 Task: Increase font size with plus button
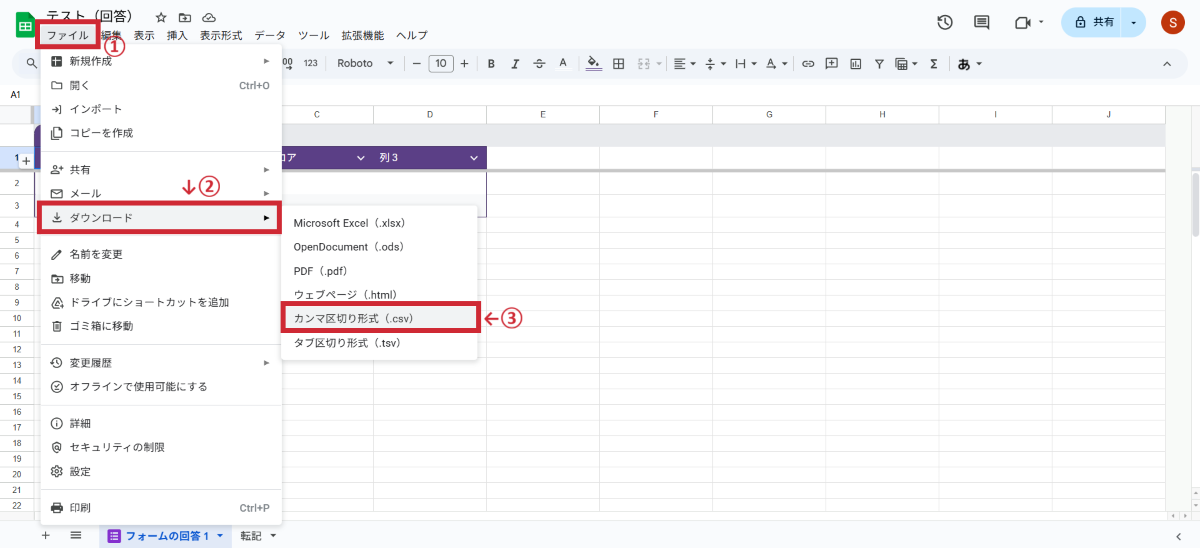[465, 64]
